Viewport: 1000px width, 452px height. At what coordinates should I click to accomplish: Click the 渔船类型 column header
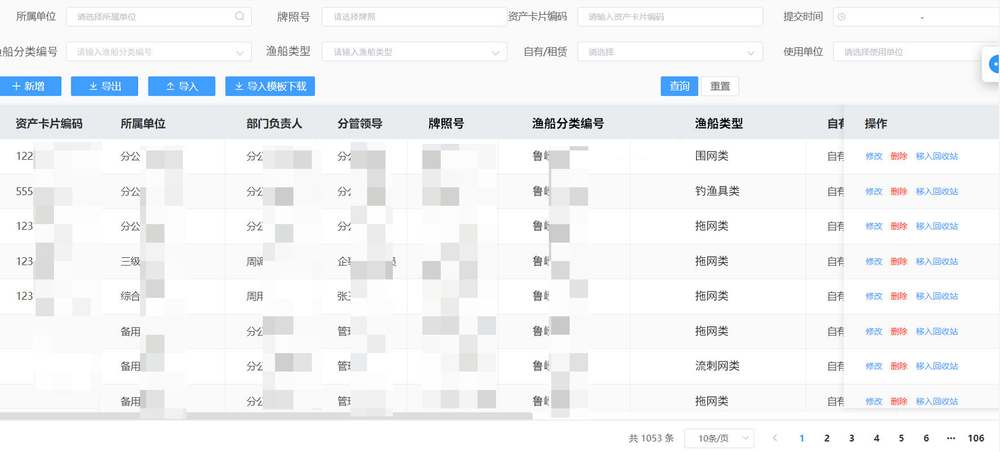point(719,124)
